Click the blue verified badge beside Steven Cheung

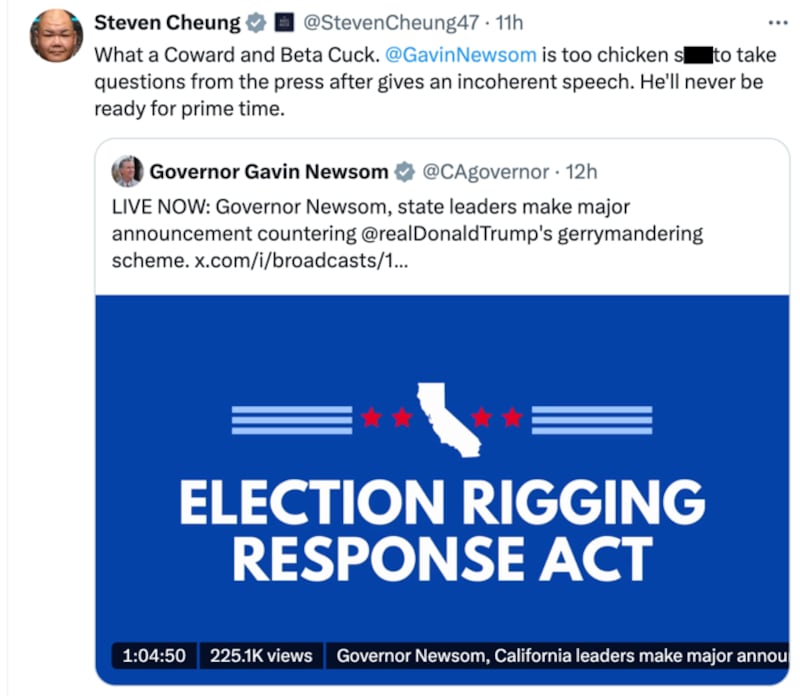[x=256, y=22]
